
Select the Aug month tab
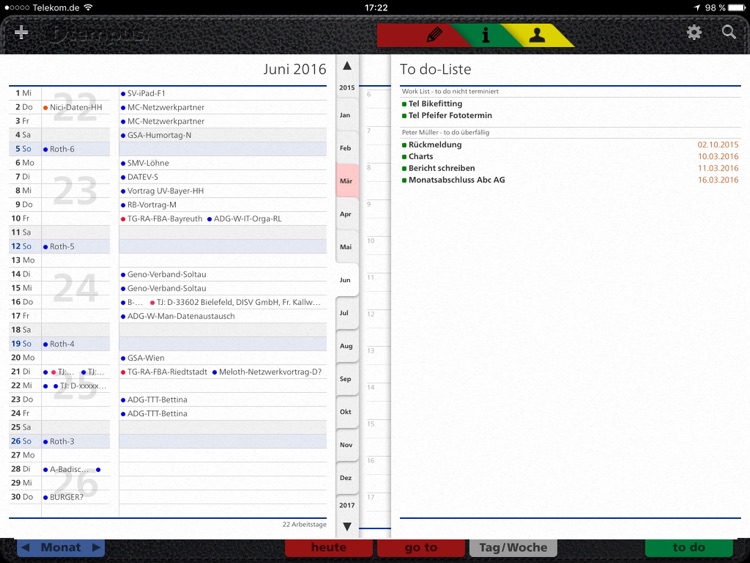346,346
